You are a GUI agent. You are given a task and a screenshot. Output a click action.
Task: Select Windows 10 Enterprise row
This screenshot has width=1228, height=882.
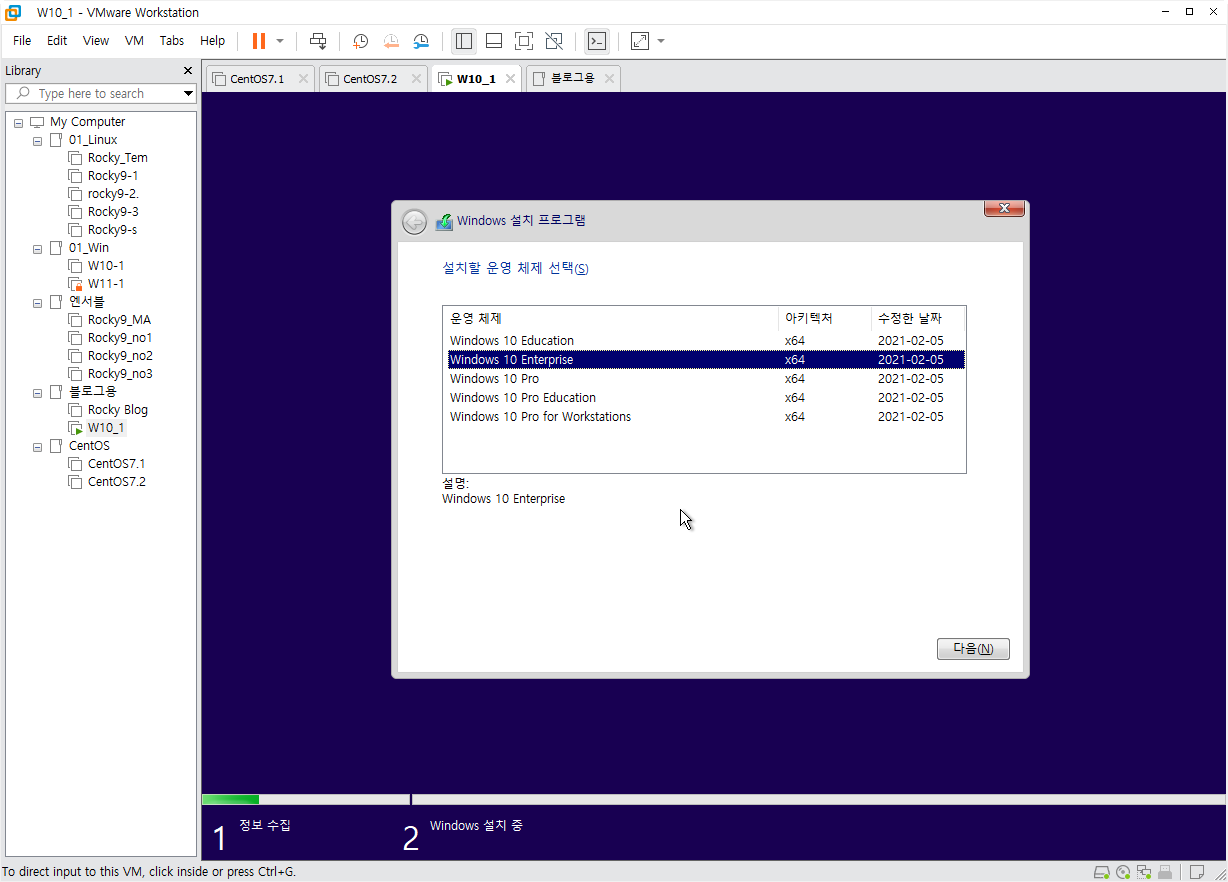(x=706, y=360)
